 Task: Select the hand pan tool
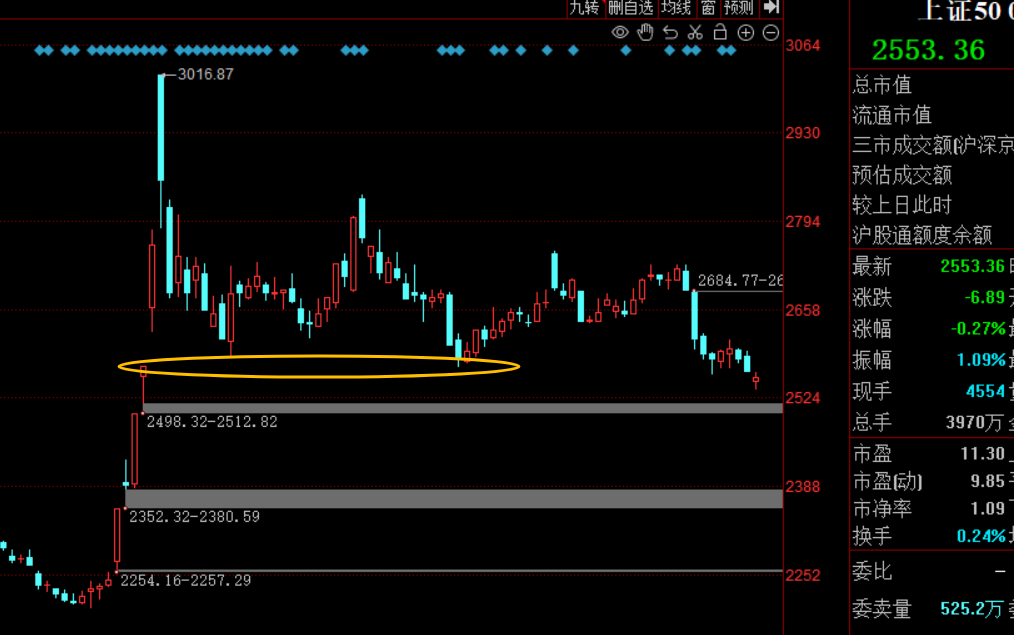tap(645, 32)
